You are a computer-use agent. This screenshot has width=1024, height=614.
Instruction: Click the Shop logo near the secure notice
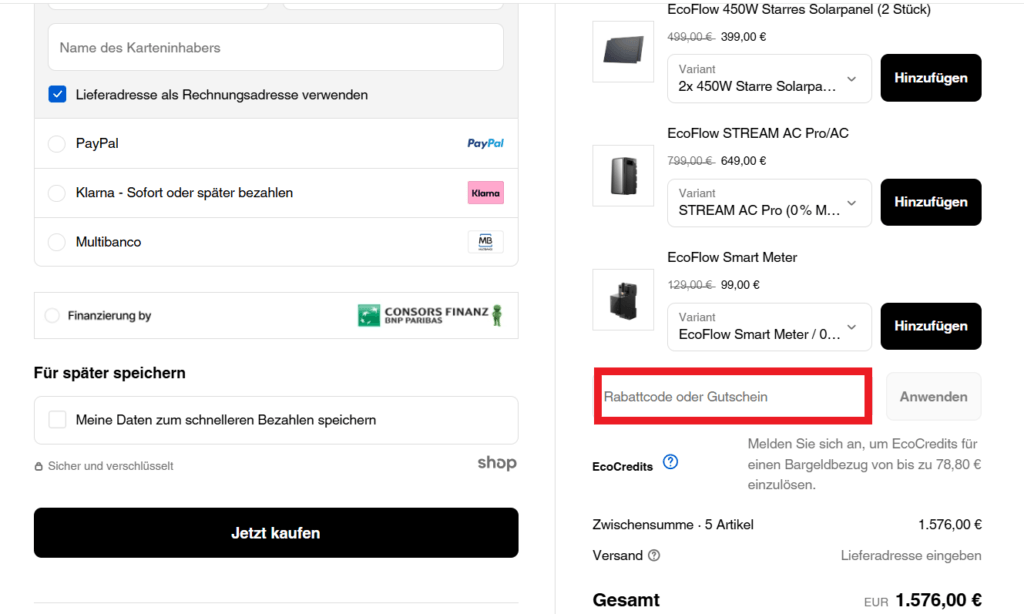pyautogui.click(x=497, y=463)
